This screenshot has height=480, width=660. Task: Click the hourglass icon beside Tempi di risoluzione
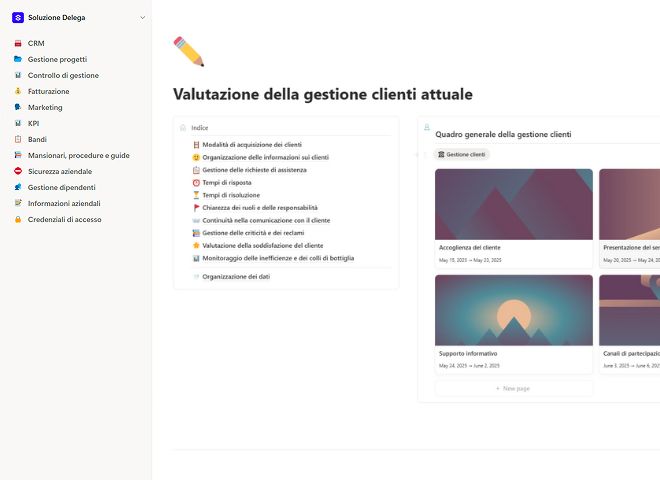(x=196, y=195)
